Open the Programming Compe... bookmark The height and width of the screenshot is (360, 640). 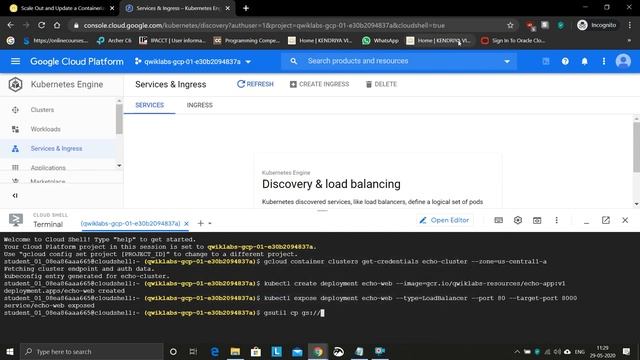(247, 40)
